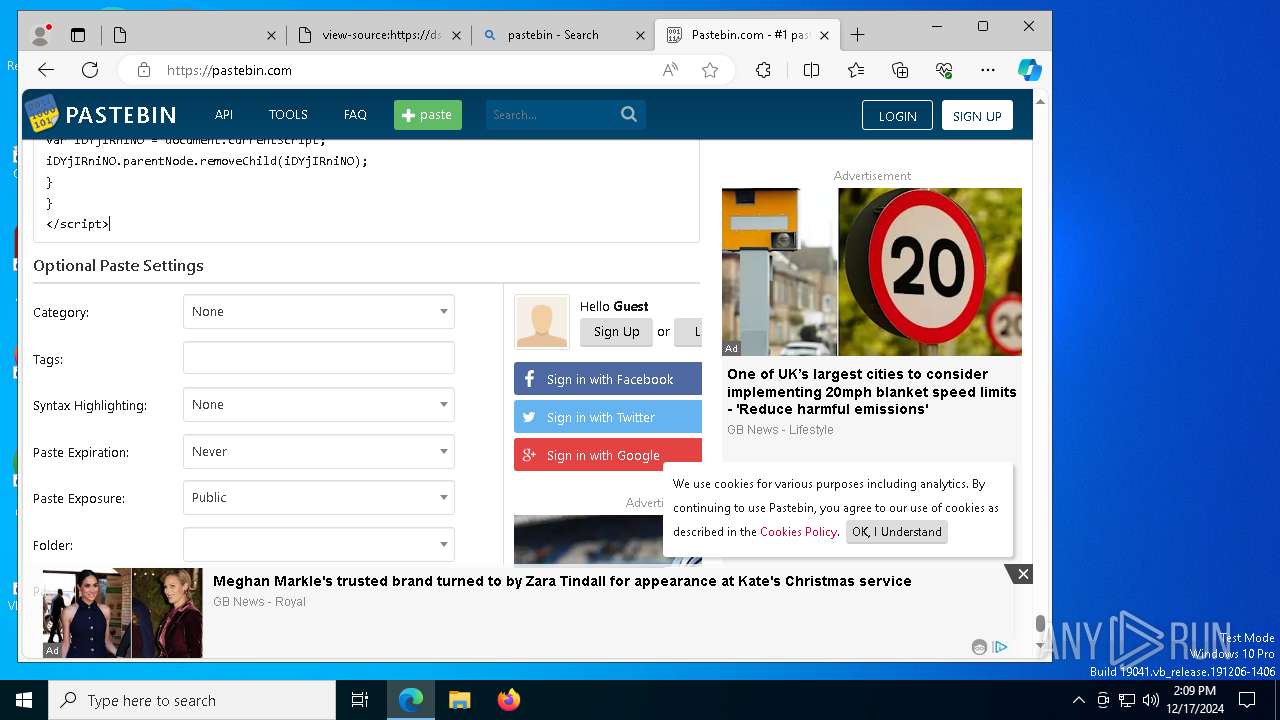Screen dimensions: 1280x720
Task: Open the Edge profile icon
Action: click(x=41, y=35)
